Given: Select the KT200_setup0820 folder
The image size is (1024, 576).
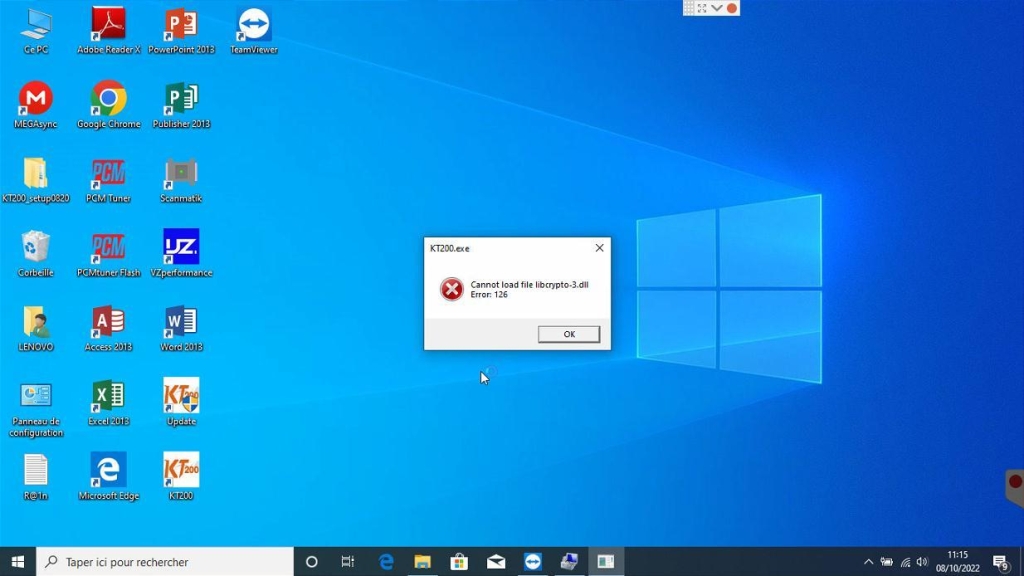Looking at the screenshot, I should (x=36, y=180).
